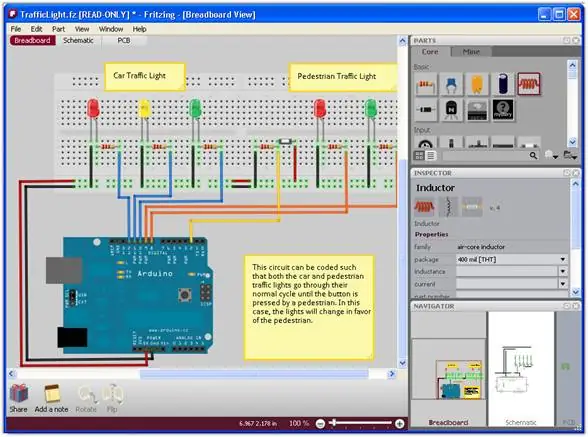The height and width of the screenshot is (437, 588).
Task: Click the air-core inductor family value
Action: 481,247
